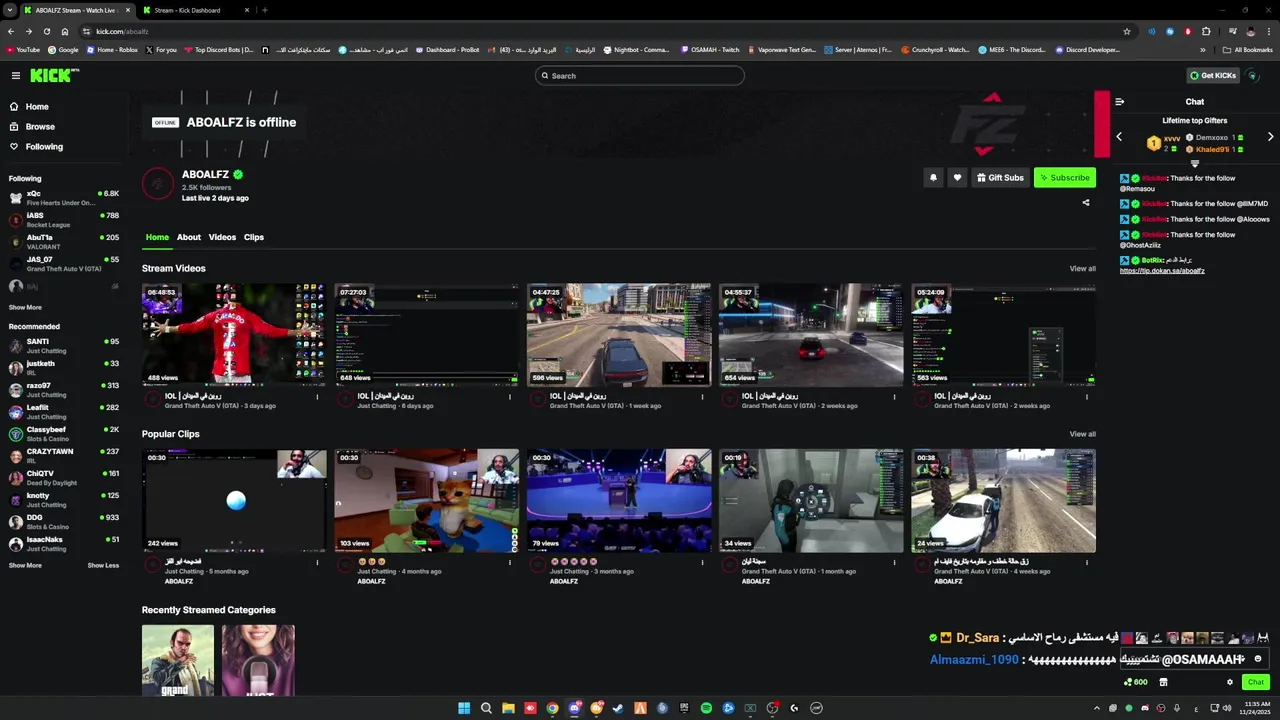Open YouTube bookmark

point(23,50)
